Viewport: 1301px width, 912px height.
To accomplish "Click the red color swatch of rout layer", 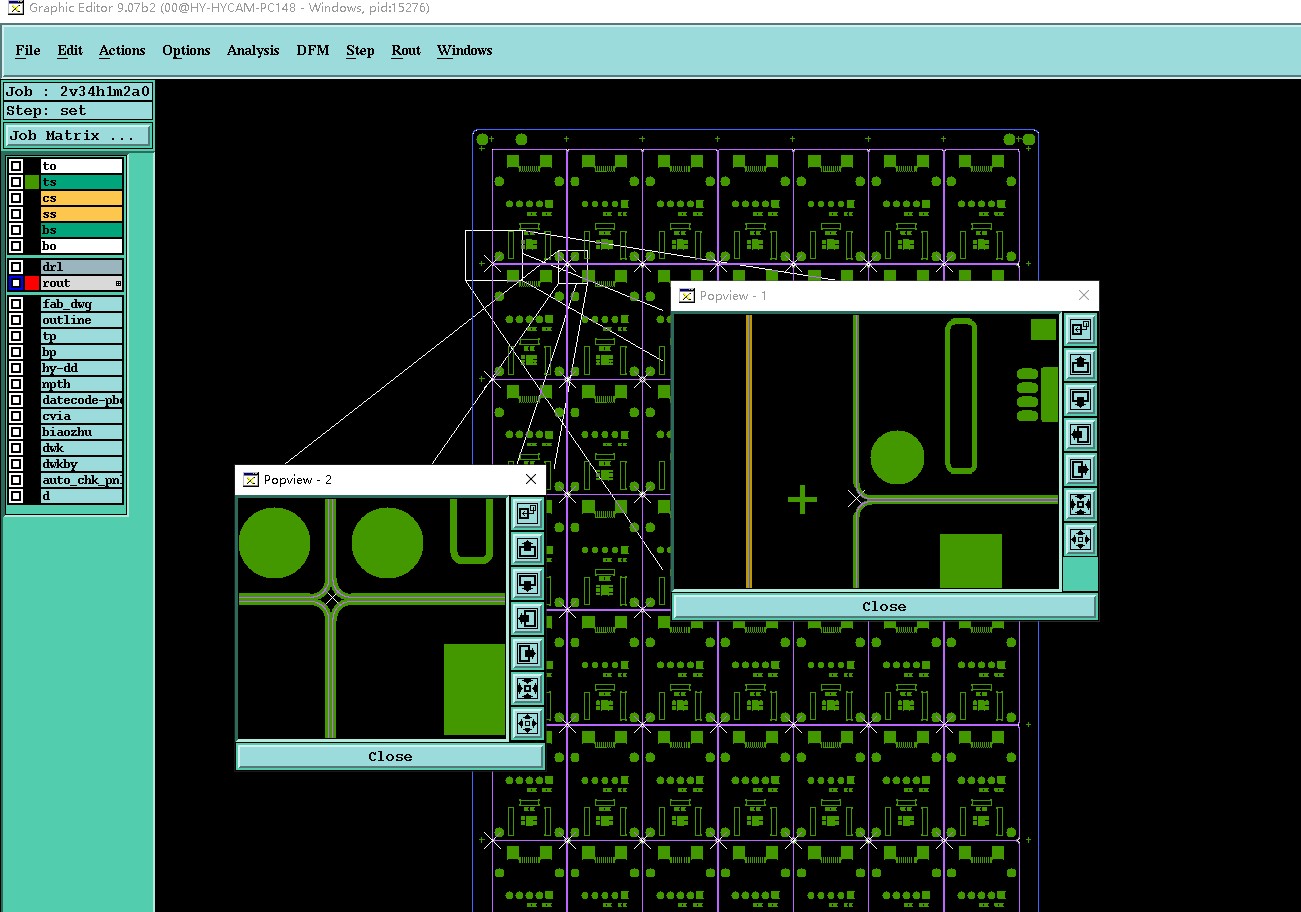I will tap(32, 283).
